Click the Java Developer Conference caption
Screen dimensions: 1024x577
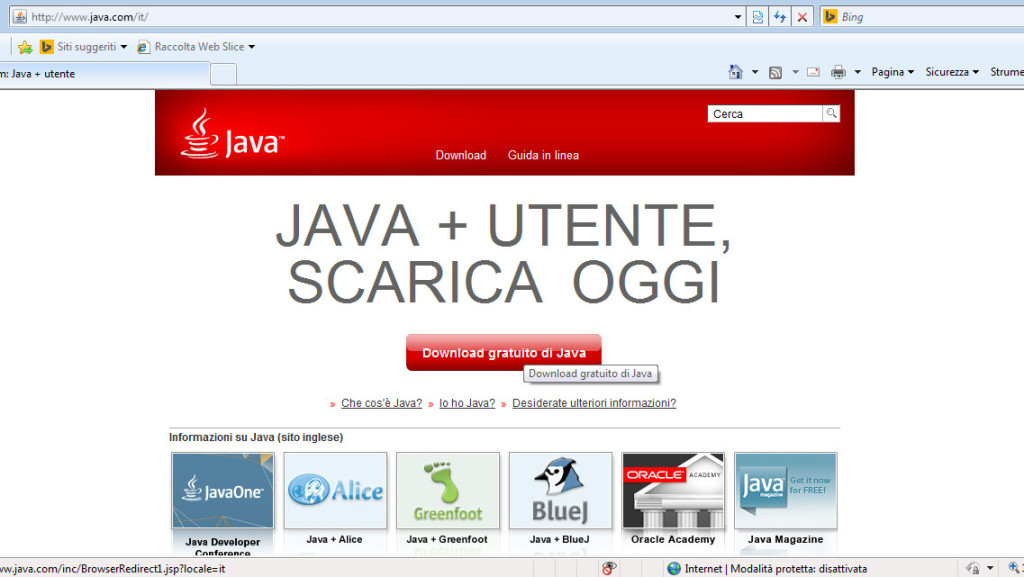tap(222, 547)
